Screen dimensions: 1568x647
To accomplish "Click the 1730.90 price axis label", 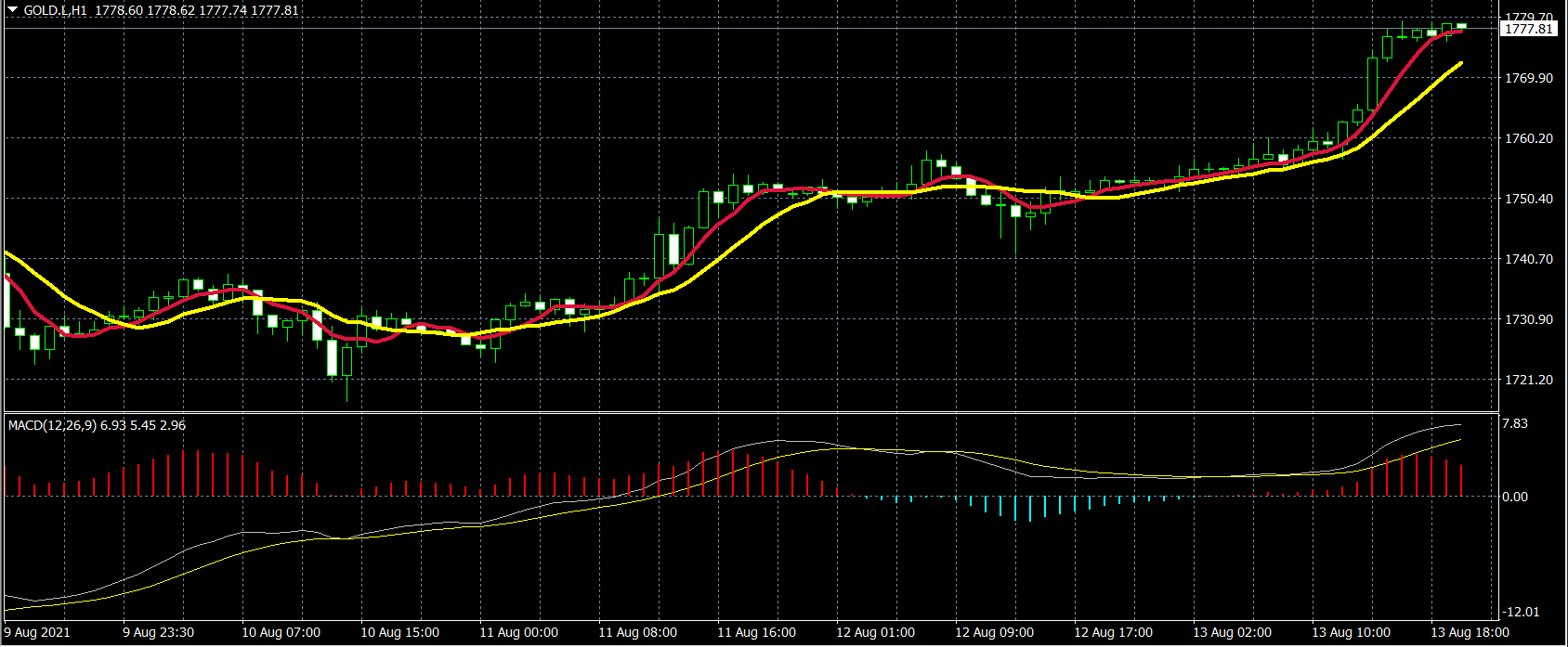I will click(1528, 319).
